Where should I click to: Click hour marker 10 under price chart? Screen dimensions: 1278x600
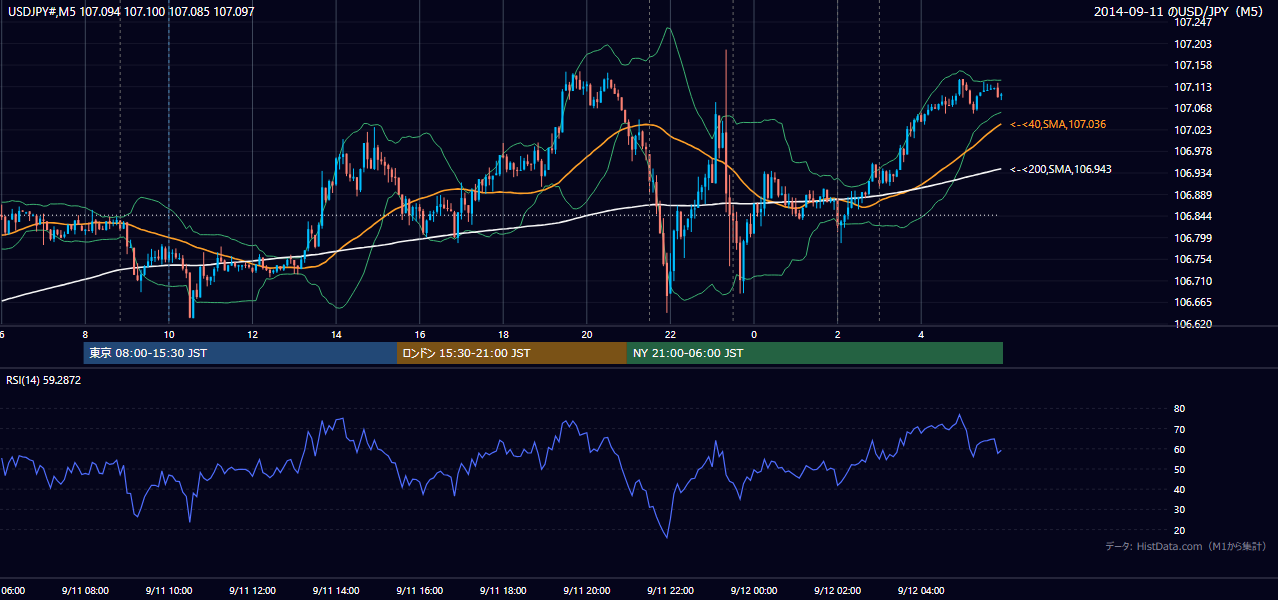tap(169, 334)
